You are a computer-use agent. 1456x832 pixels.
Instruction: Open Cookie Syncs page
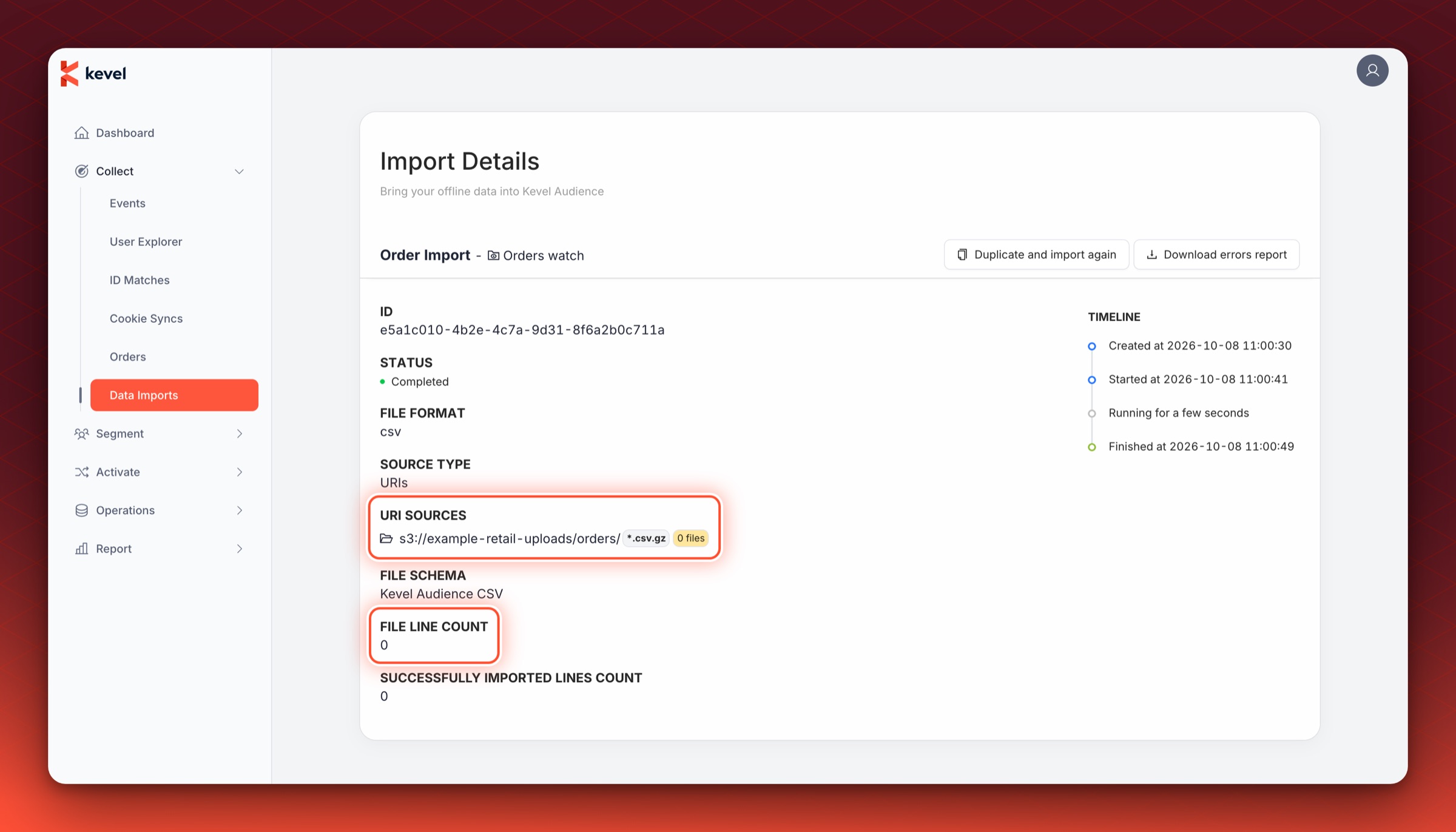[146, 318]
